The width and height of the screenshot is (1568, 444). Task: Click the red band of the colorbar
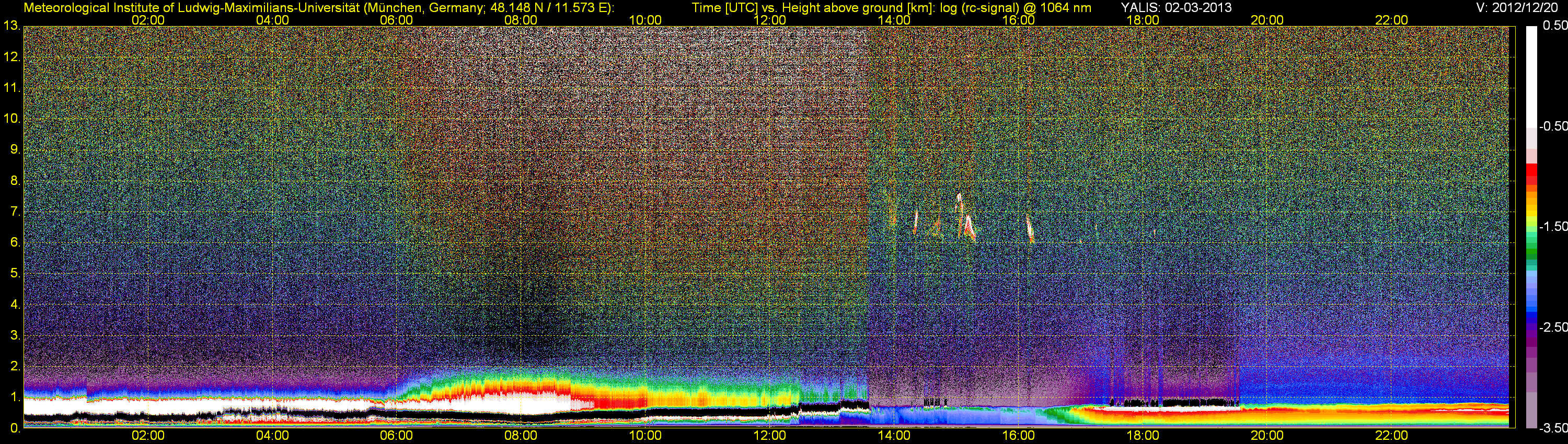(1531, 174)
